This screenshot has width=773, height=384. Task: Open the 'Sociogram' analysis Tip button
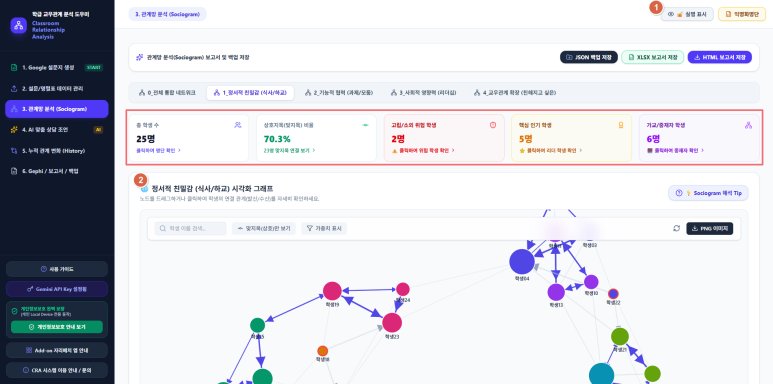point(708,193)
